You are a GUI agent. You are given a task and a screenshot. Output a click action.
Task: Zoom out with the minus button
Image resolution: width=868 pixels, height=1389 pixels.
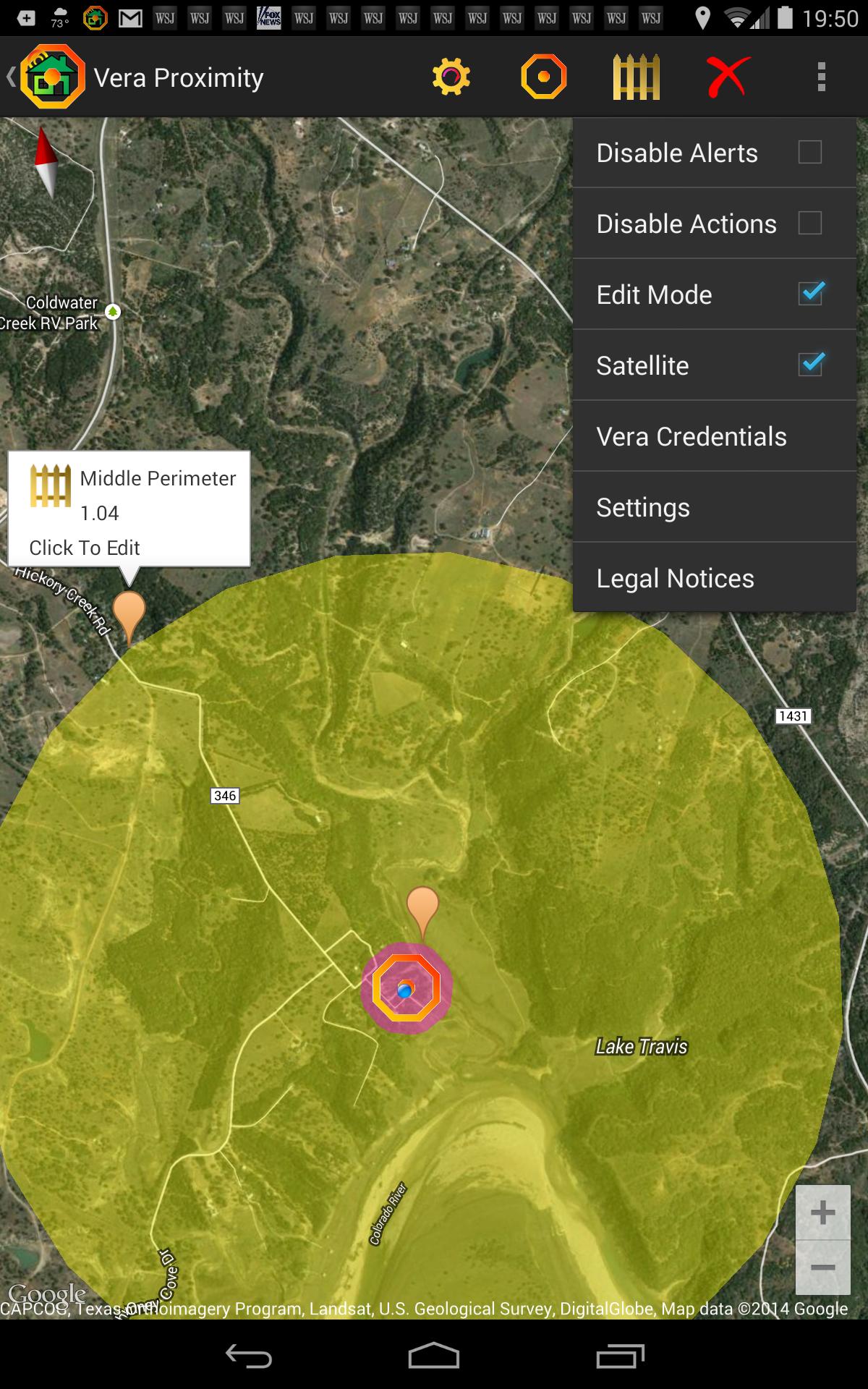(823, 1267)
